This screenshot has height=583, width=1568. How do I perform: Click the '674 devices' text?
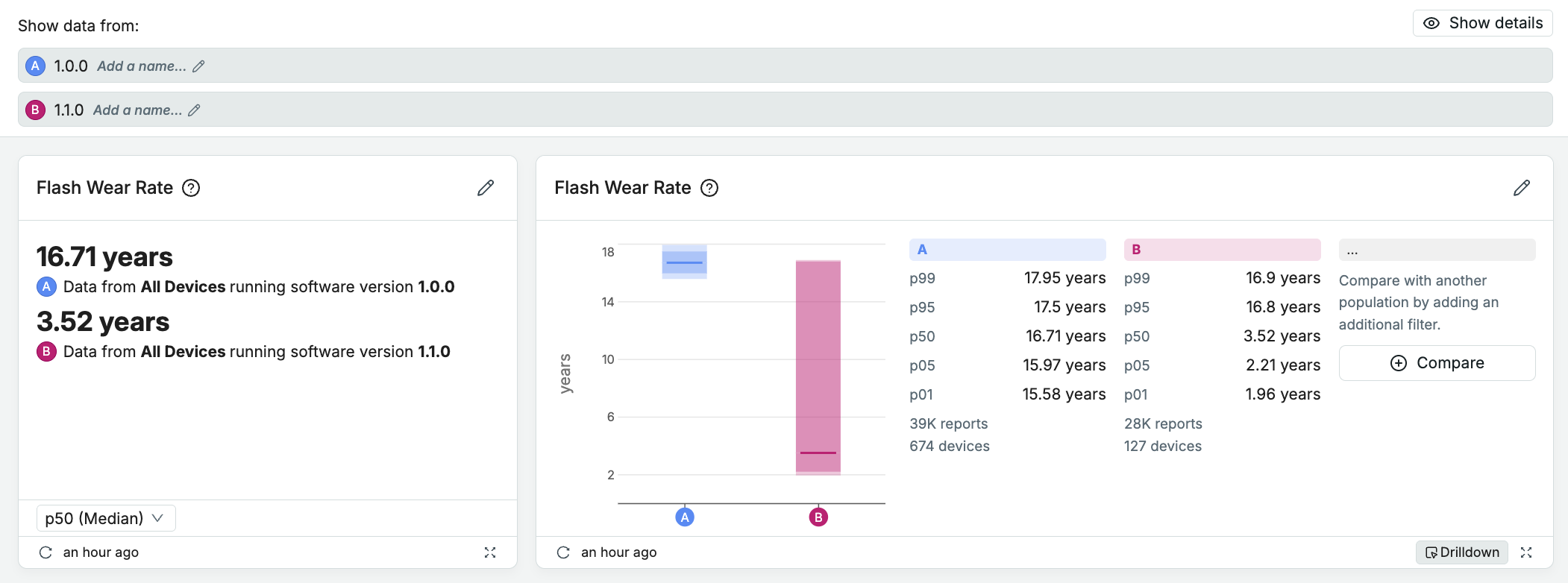coord(950,446)
